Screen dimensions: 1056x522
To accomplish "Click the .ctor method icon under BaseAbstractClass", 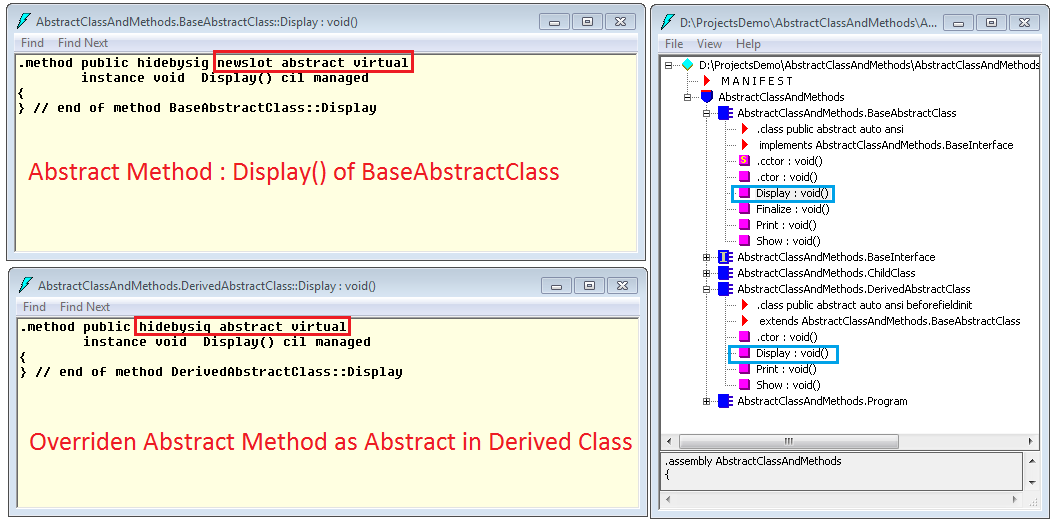I will pos(744,177).
